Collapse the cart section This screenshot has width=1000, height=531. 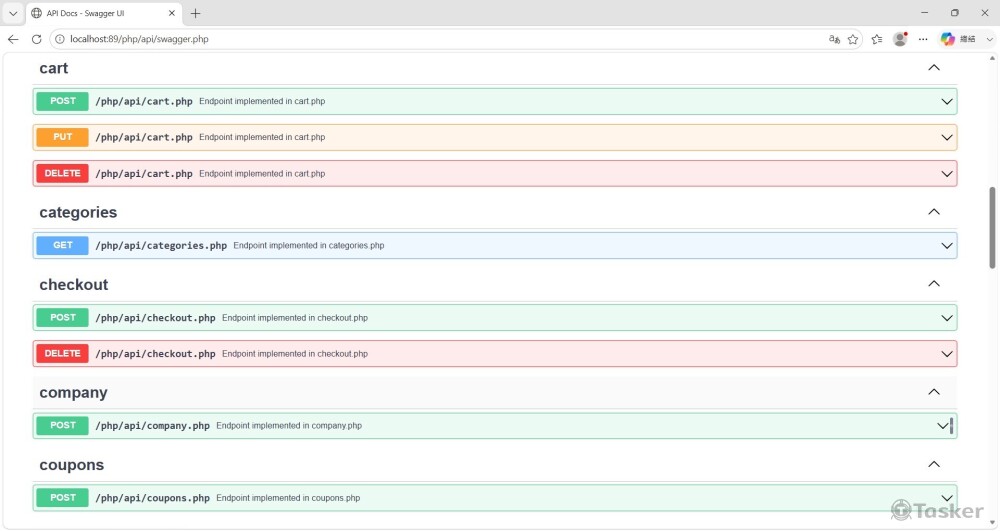point(934,68)
